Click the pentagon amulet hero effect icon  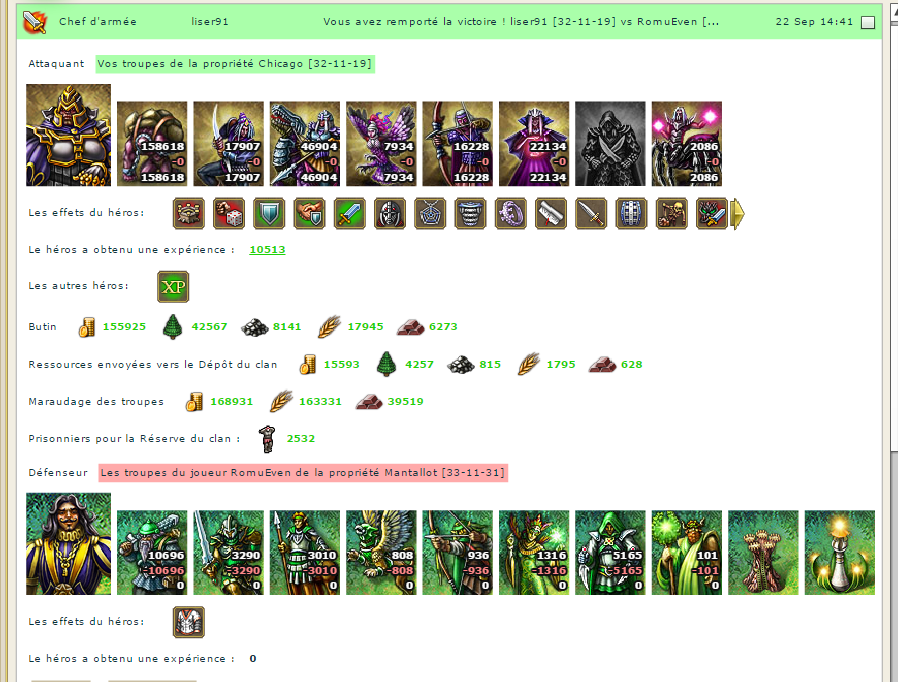430,214
